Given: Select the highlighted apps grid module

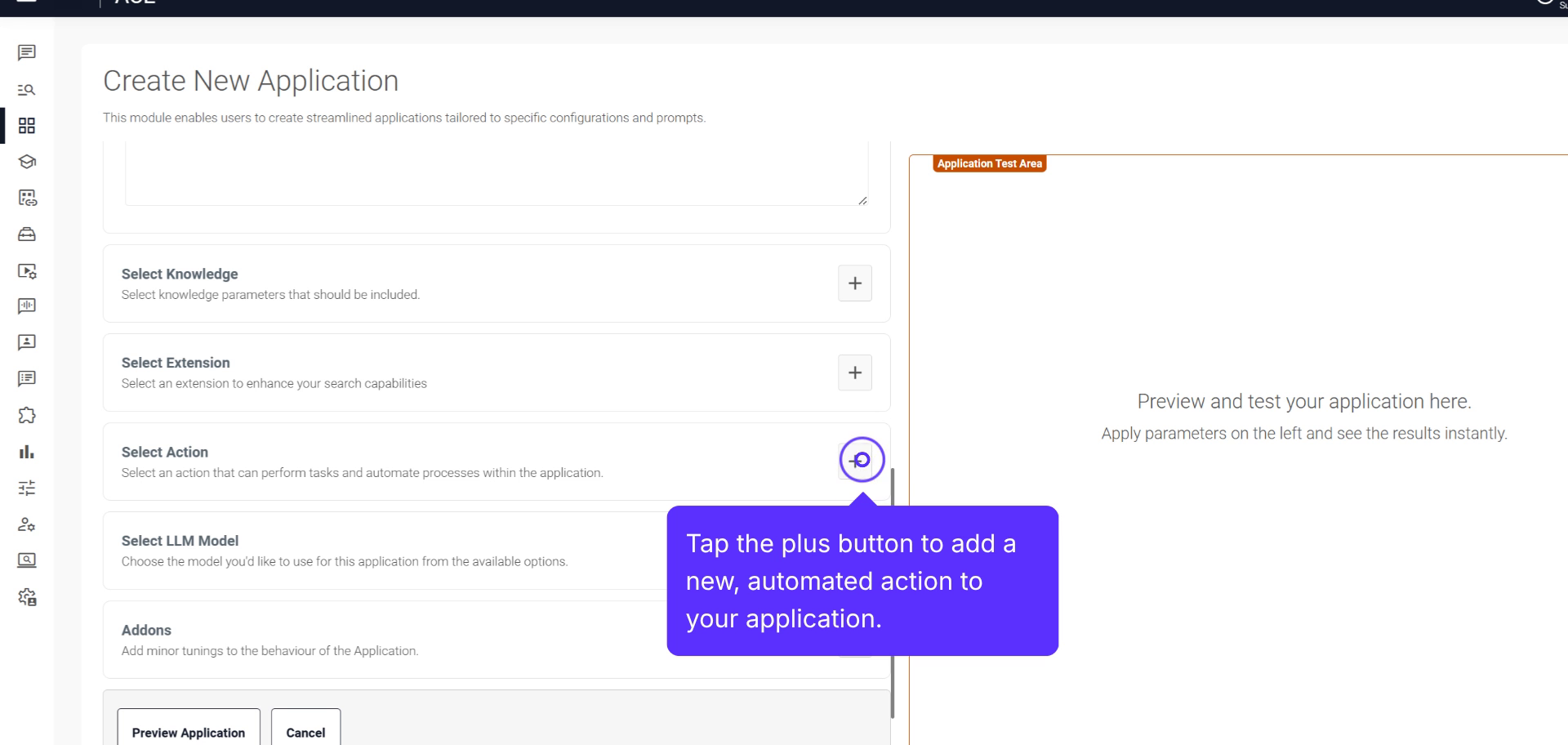Looking at the screenshot, I should point(27,126).
